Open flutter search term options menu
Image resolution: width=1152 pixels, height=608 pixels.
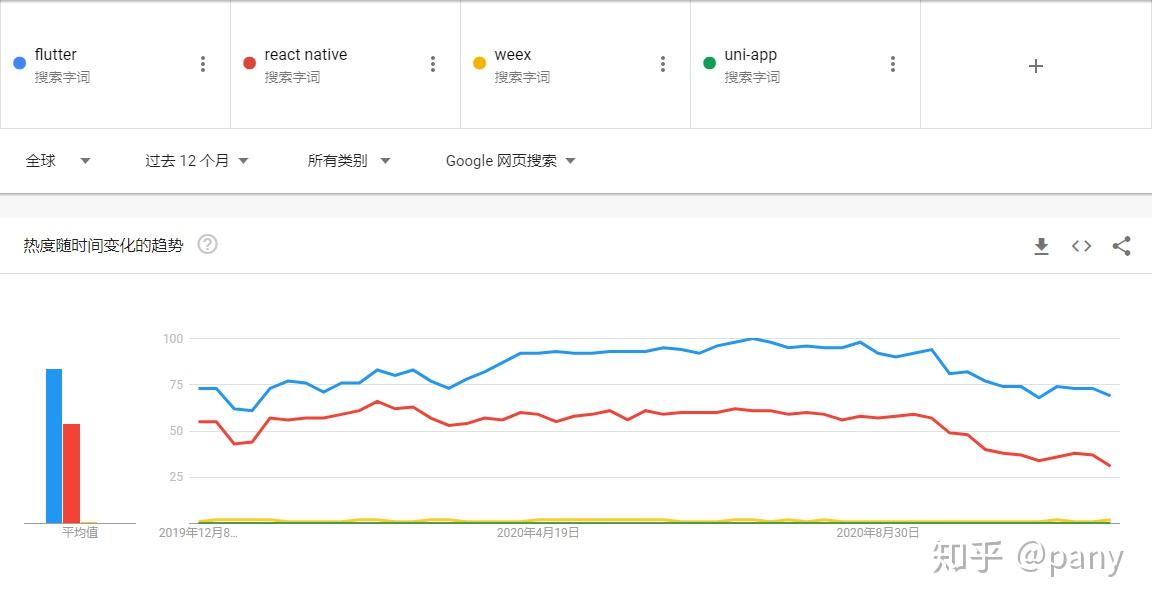(203, 63)
